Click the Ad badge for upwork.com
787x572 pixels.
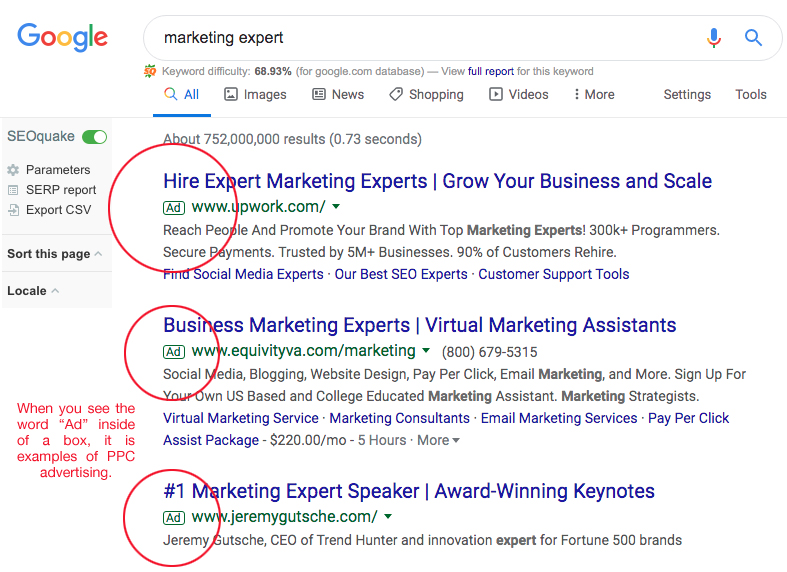pyautogui.click(x=174, y=208)
